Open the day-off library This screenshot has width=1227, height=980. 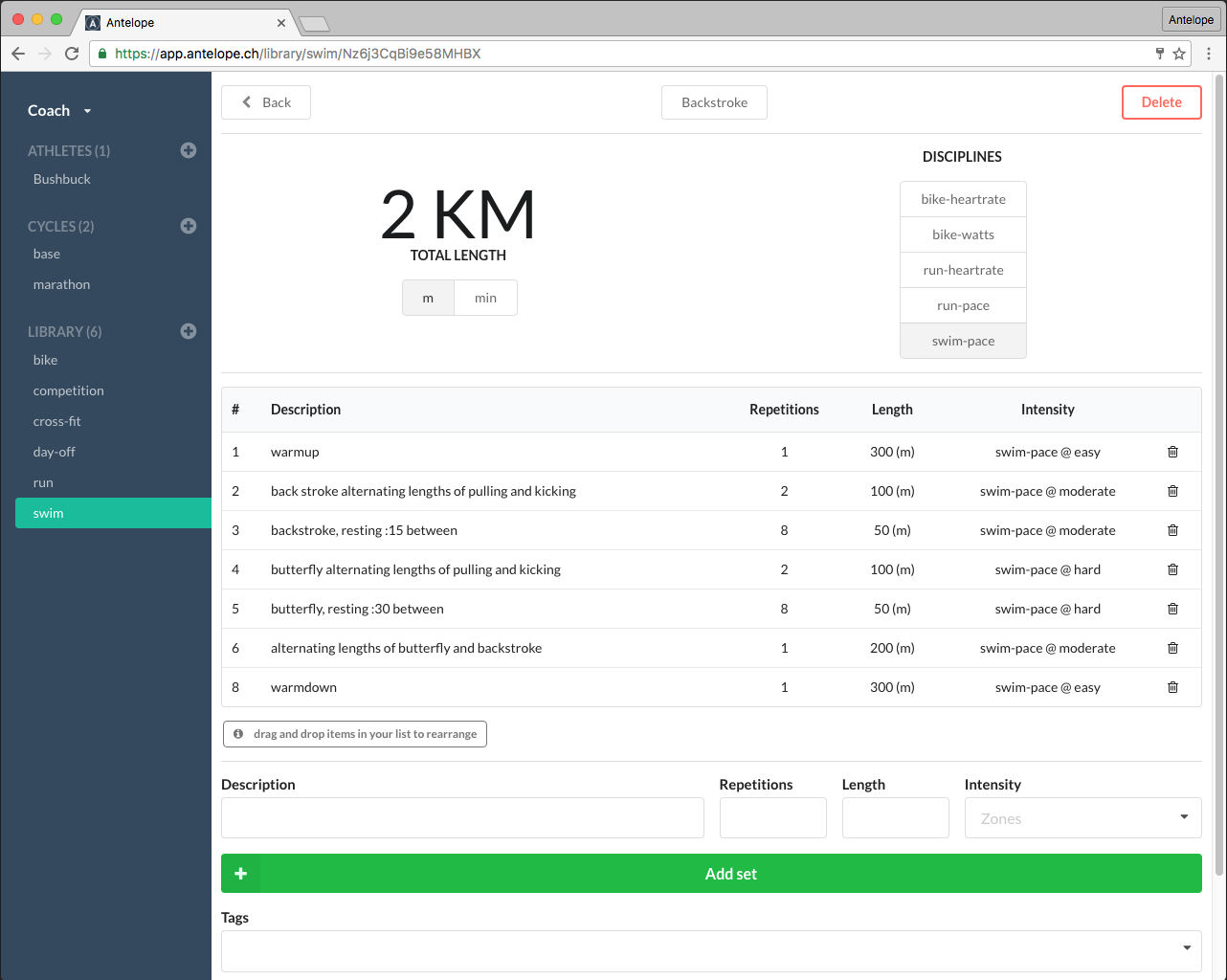click(54, 452)
